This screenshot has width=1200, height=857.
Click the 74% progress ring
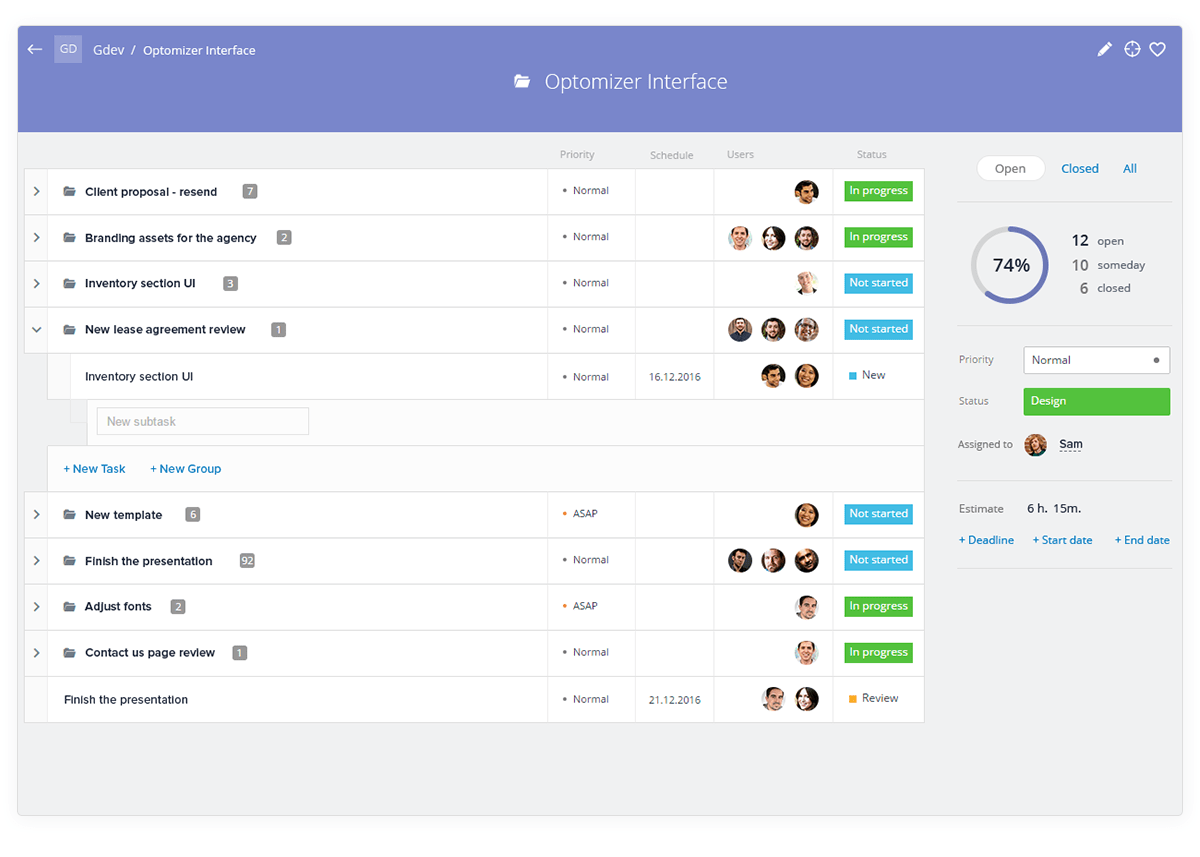pos(1010,265)
